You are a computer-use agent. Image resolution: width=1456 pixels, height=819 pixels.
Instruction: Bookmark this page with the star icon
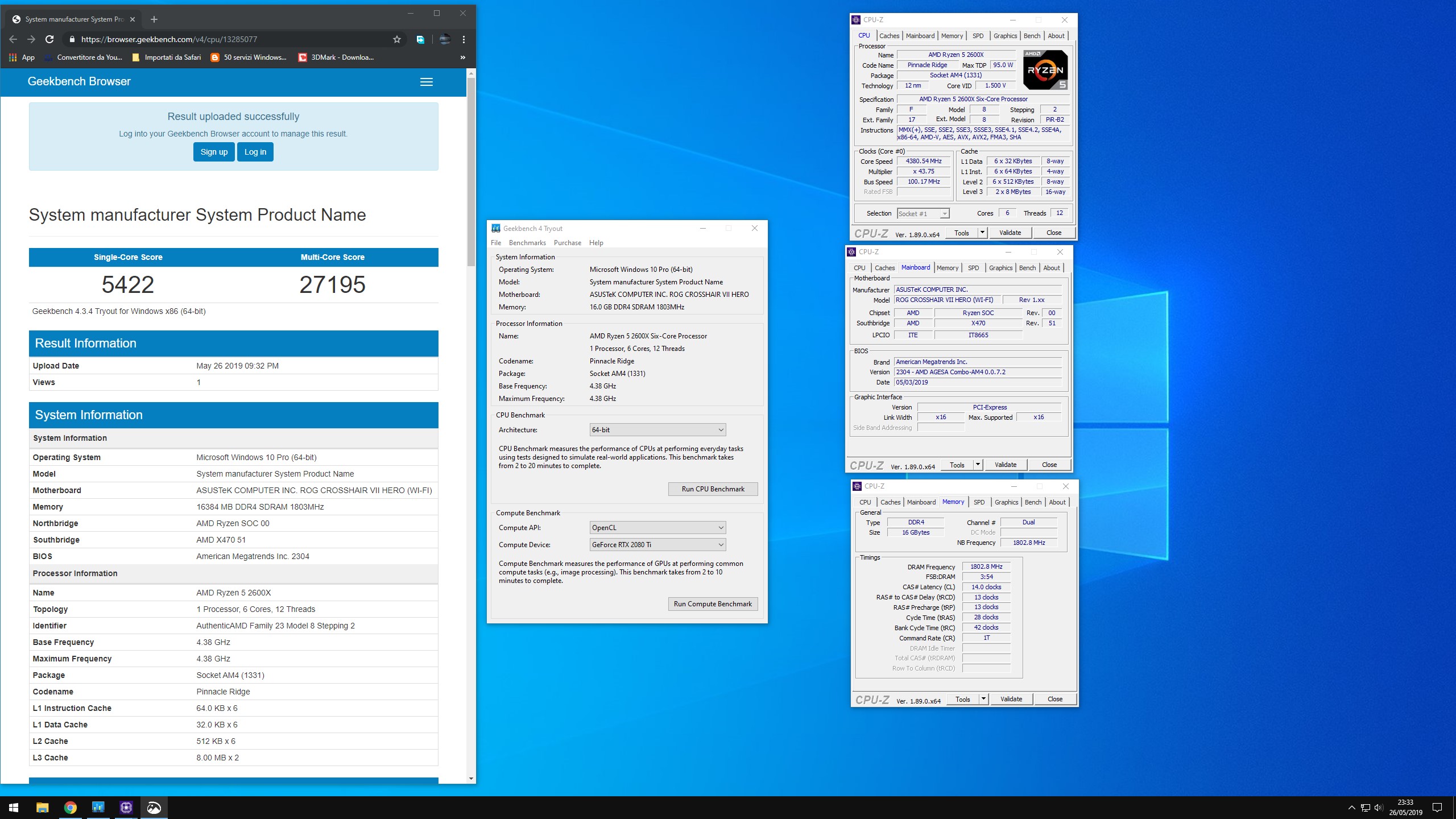pos(397,39)
